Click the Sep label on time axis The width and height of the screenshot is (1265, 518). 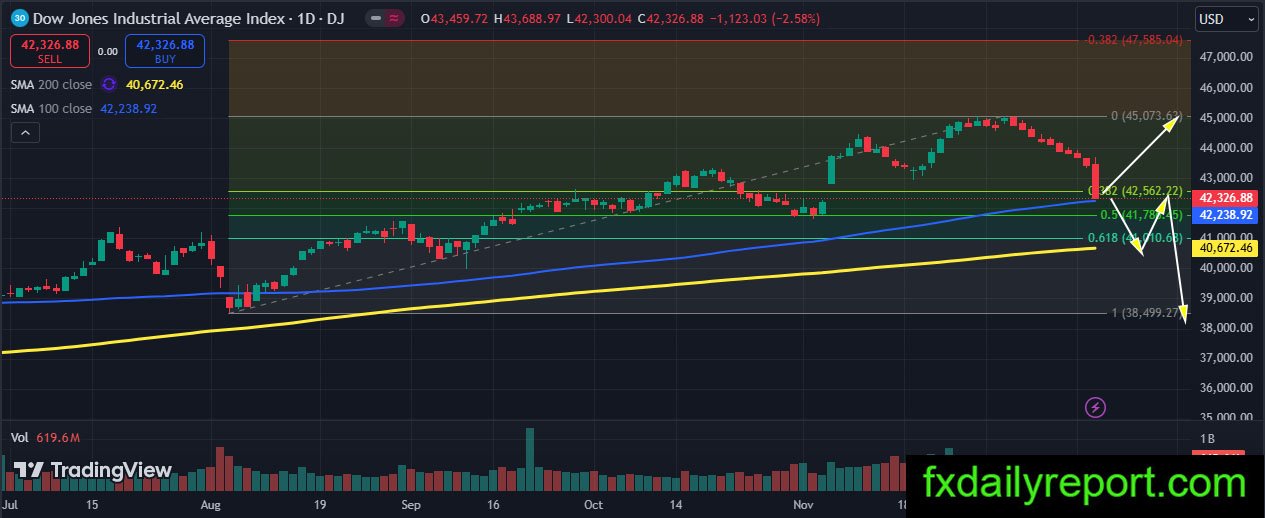(x=413, y=506)
